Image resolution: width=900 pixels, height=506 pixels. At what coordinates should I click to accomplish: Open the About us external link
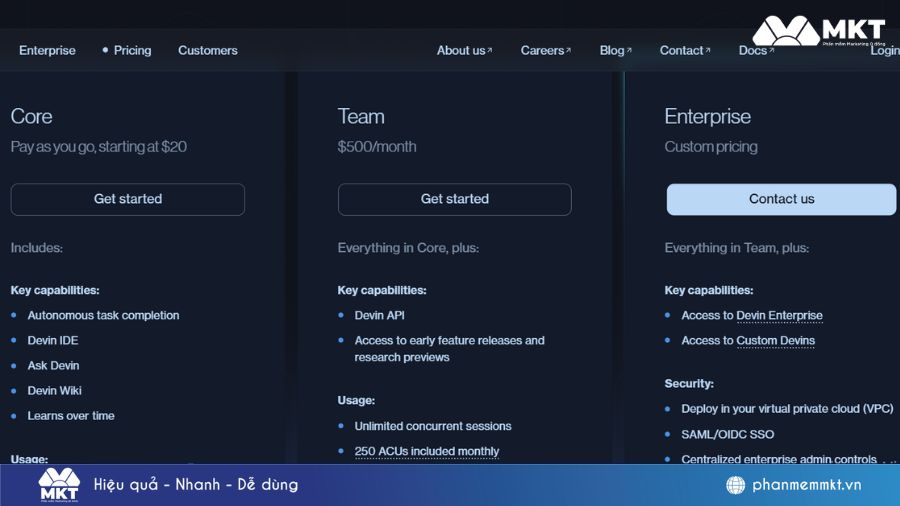[464, 50]
